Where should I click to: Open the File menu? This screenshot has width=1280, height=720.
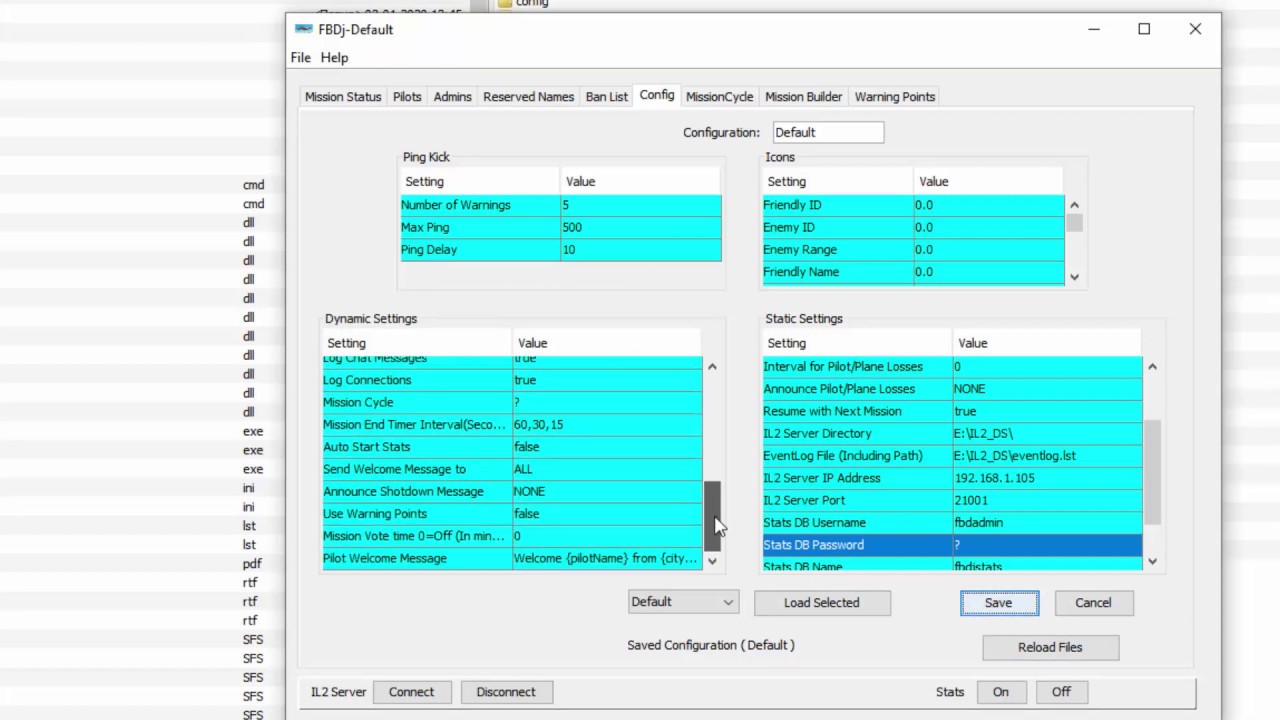(301, 58)
